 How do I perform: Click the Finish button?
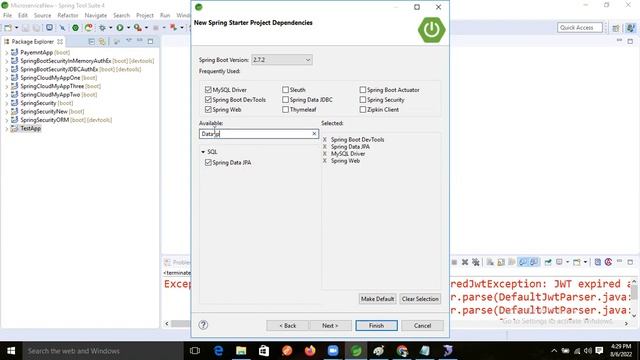[376, 325]
